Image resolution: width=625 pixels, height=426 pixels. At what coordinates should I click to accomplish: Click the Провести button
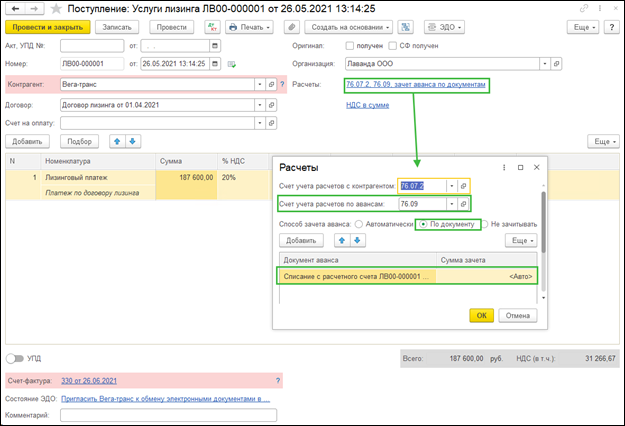coord(171,27)
